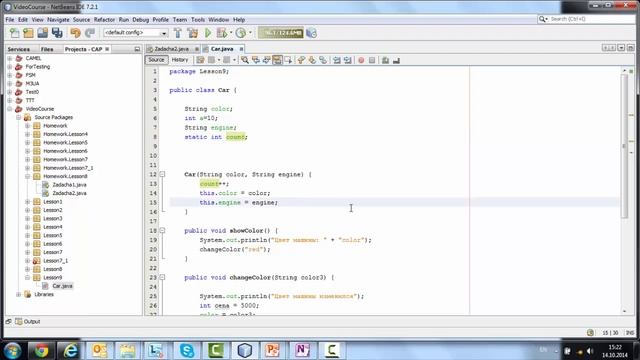Switch to the Files panel tab
The width and height of the screenshot is (640, 360).
coord(47,49)
